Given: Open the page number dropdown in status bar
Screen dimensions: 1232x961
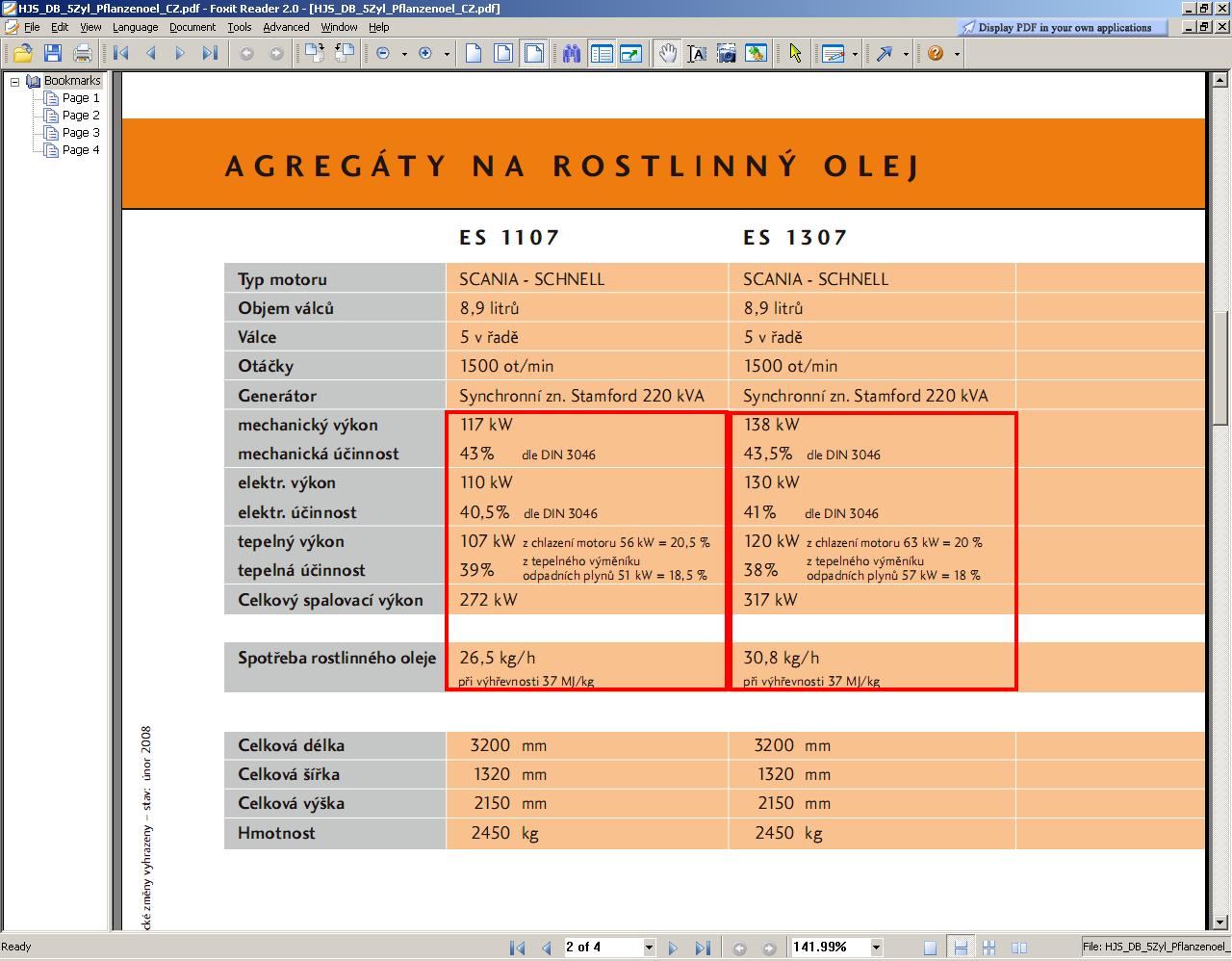Looking at the screenshot, I should [x=649, y=948].
